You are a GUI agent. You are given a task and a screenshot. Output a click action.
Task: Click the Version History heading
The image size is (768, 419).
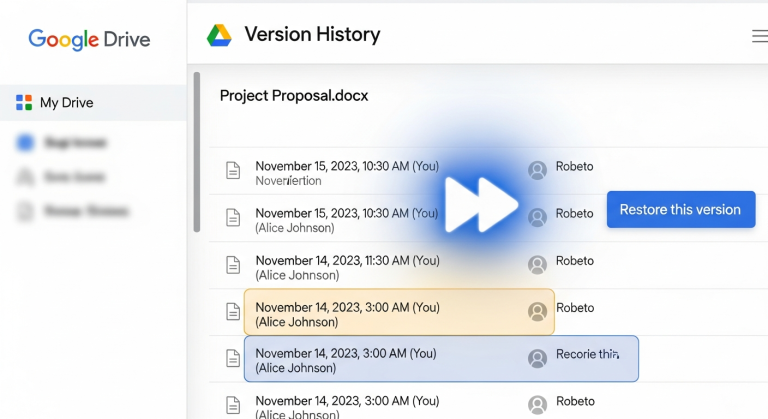pos(312,35)
